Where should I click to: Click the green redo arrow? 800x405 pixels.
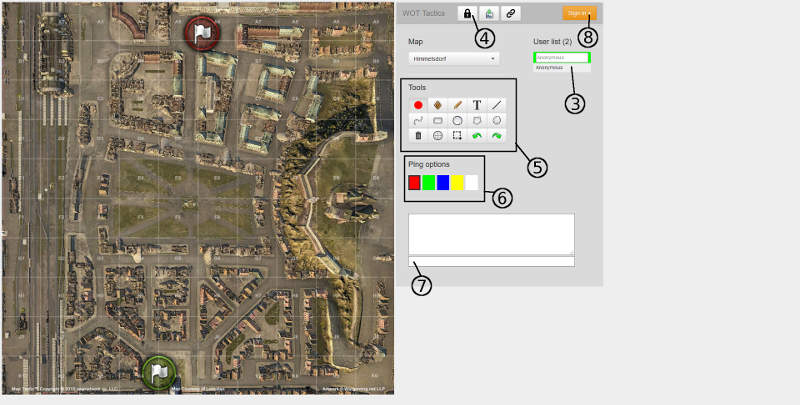pyautogui.click(x=496, y=135)
